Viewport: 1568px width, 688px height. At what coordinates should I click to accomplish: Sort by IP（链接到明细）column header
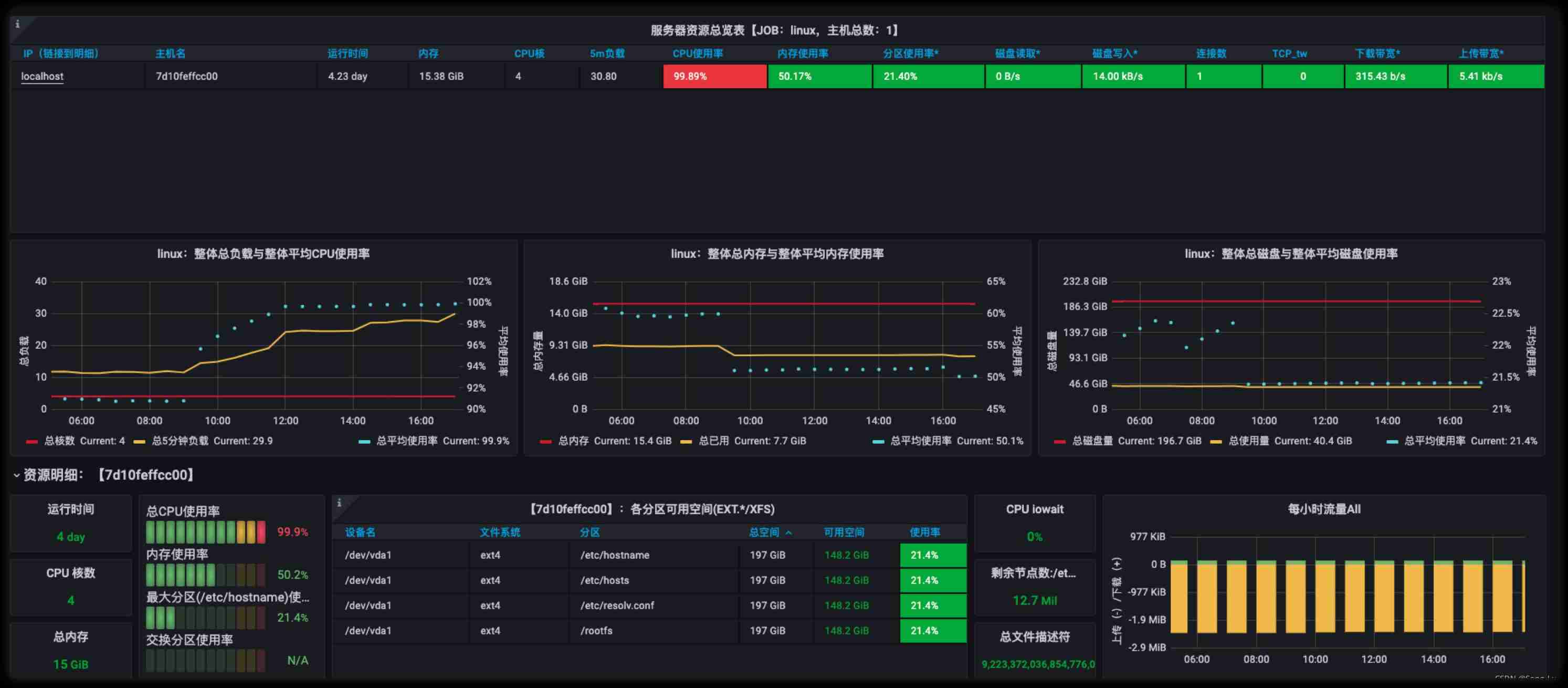click(x=60, y=54)
